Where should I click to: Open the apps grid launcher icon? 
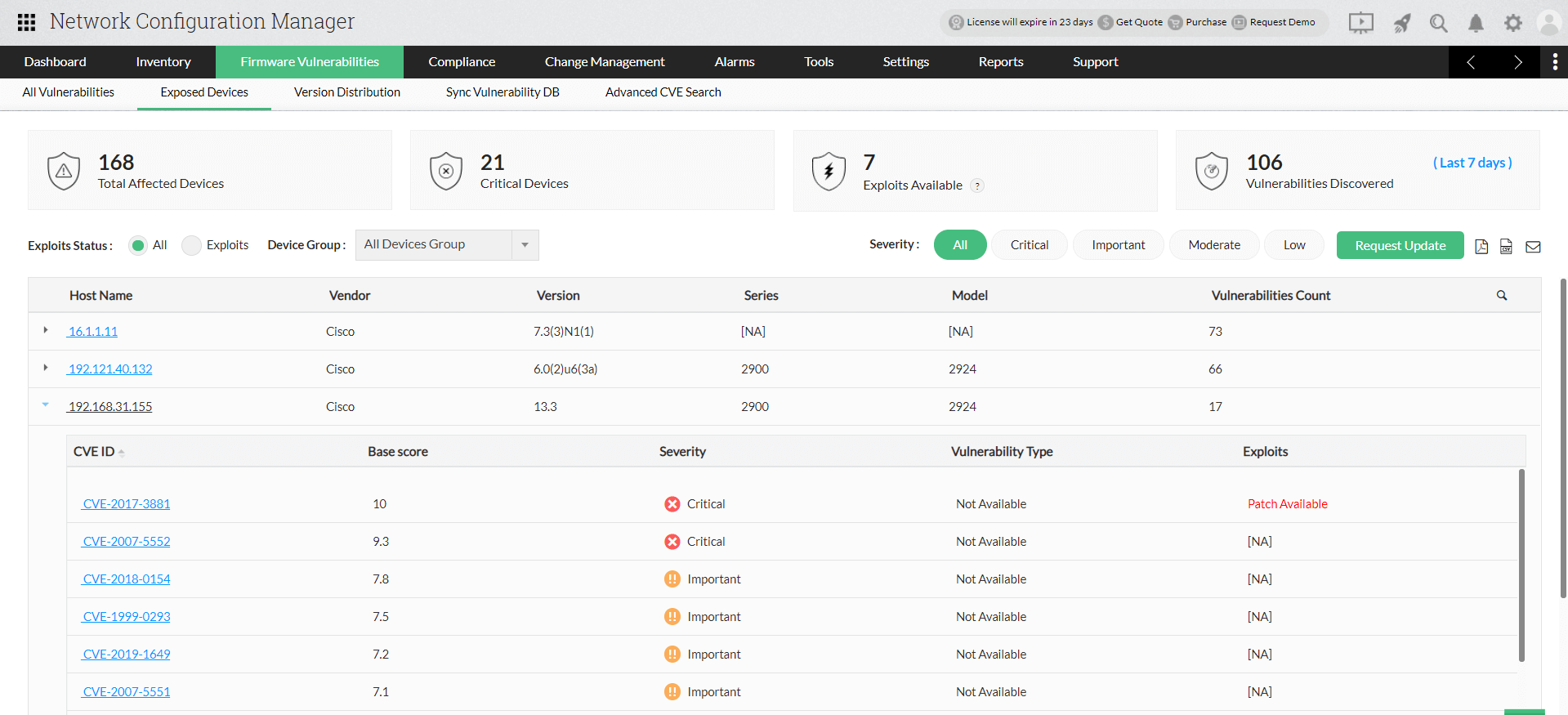pos(26,22)
